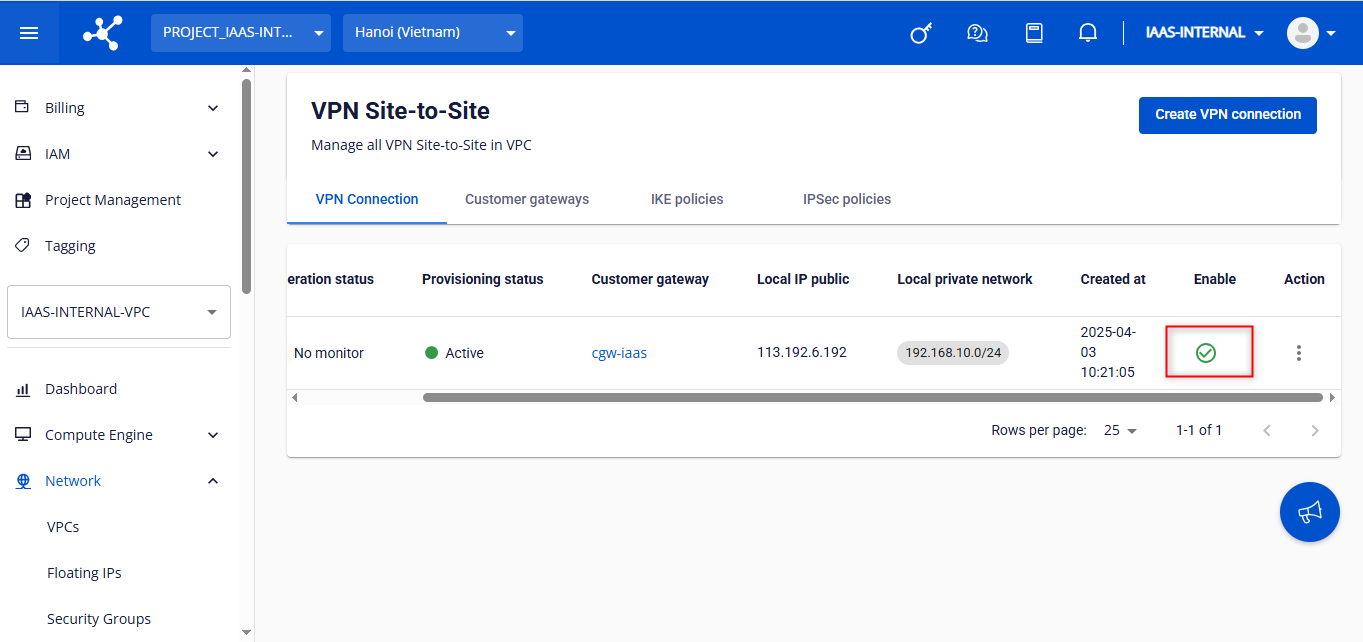Viewport: 1363px width, 642px height.
Task: Click the platform logo in header
Action: click(102, 33)
